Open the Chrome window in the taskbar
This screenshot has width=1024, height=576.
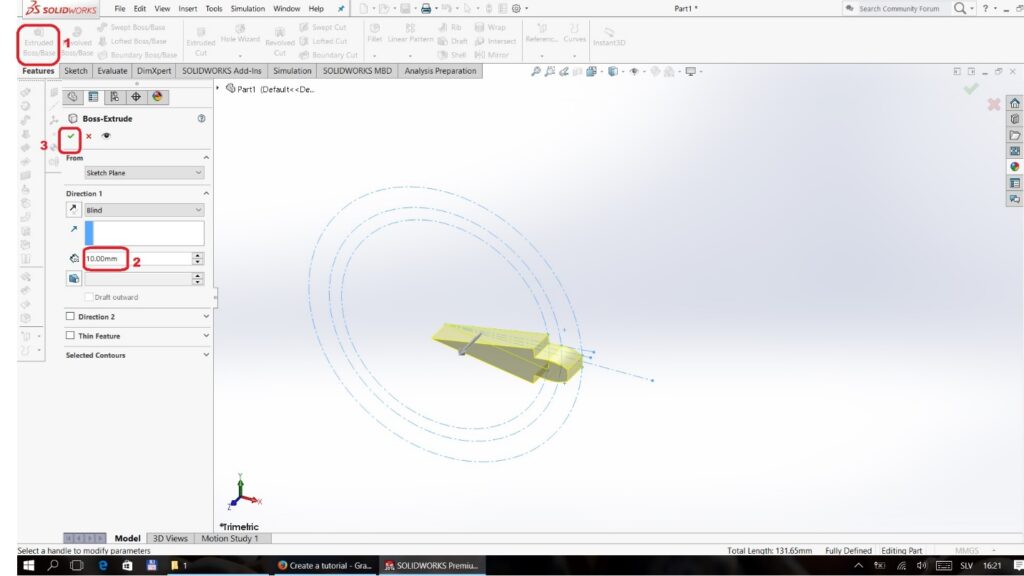click(323, 565)
